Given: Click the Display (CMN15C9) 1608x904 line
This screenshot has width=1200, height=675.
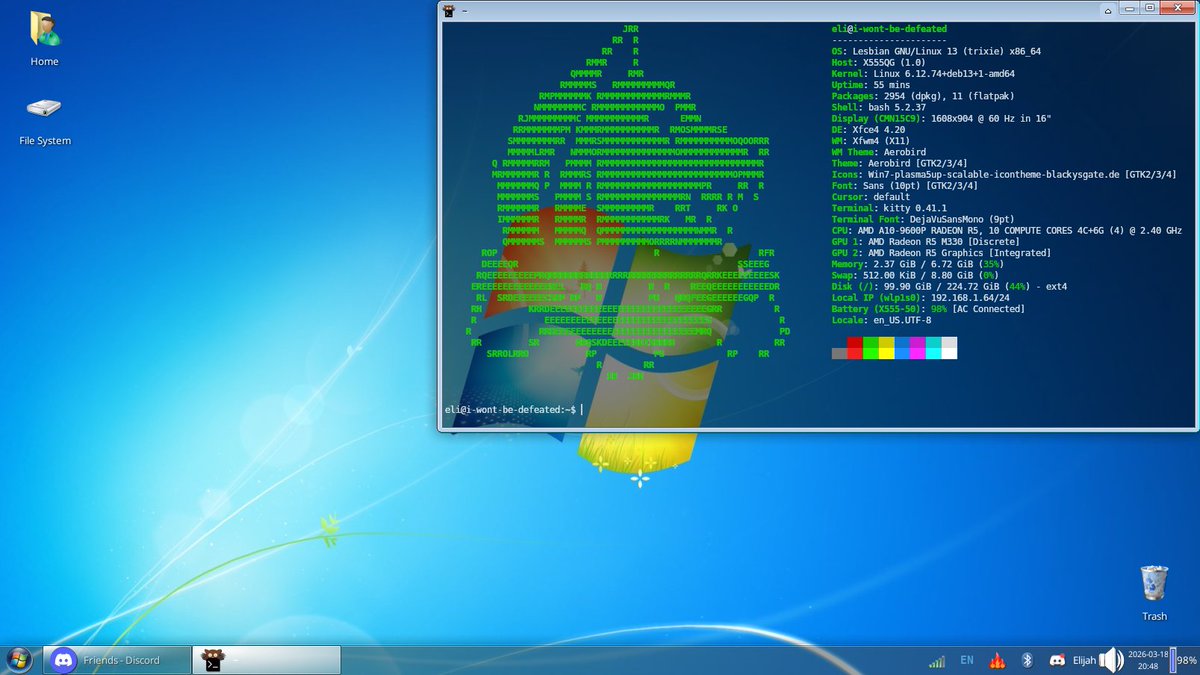Looking at the screenshot, I should click(941, 119).
